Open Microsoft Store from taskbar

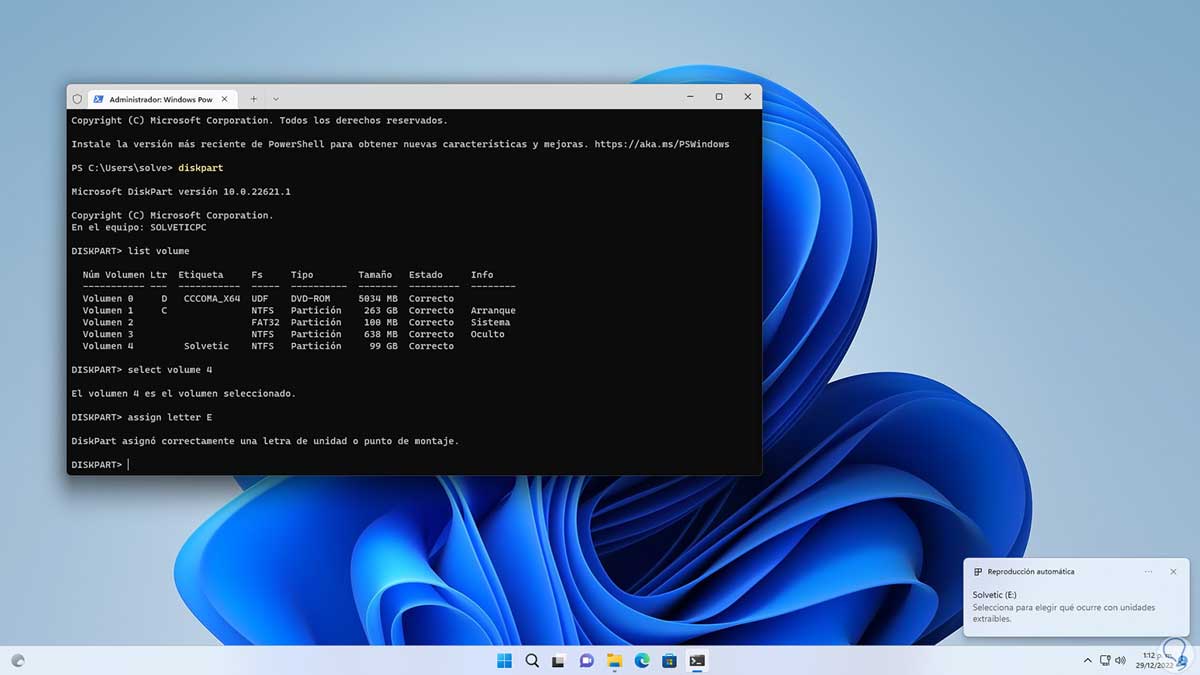click(x=669, y=660)
